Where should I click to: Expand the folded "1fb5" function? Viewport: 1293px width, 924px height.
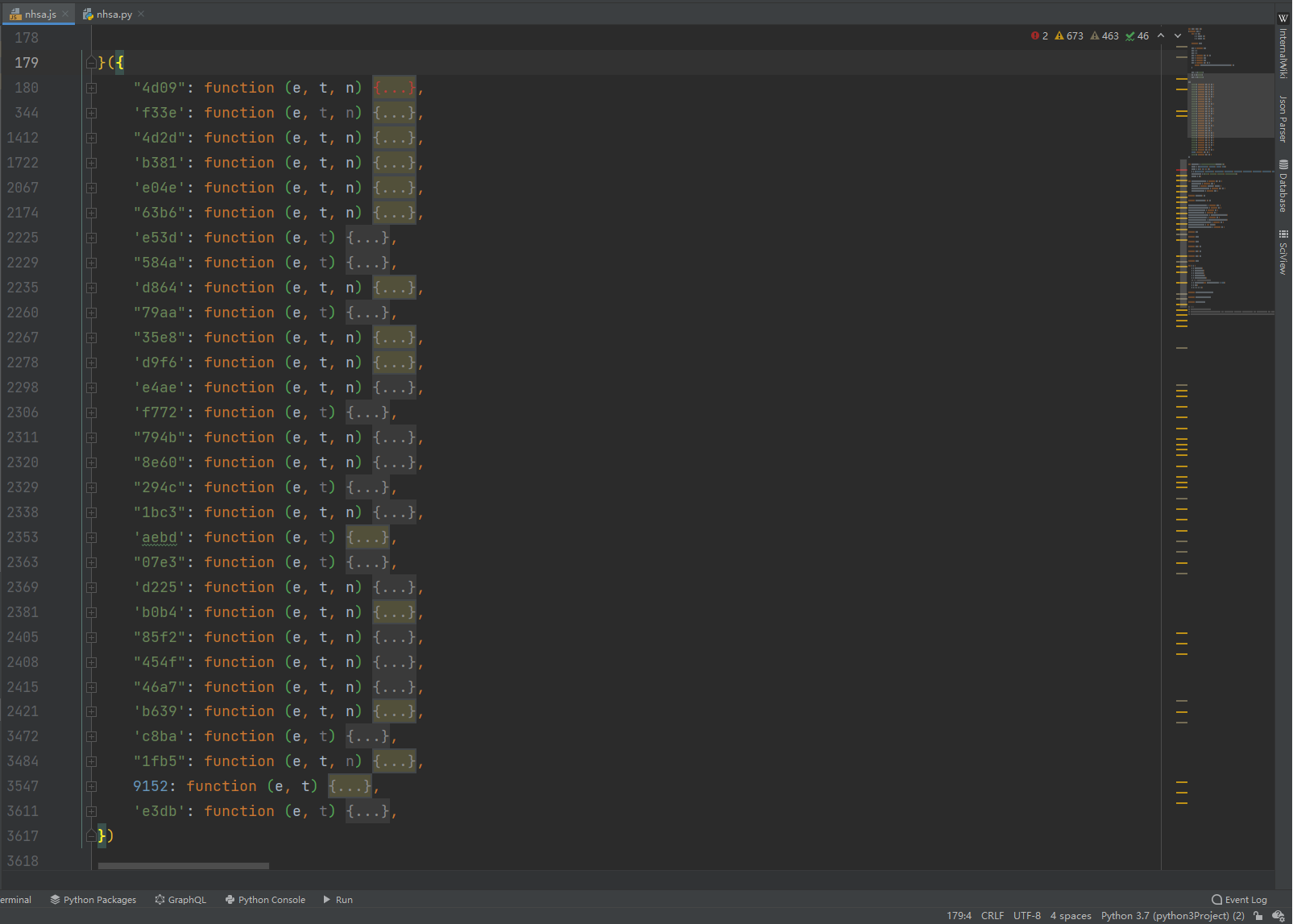91,761
